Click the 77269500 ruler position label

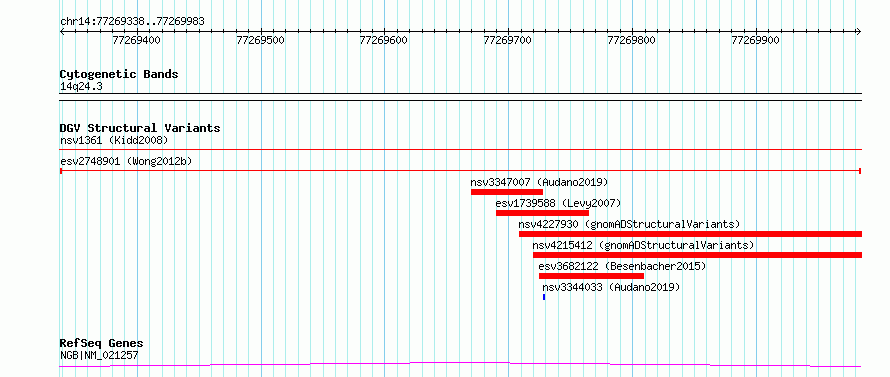coord(260,40)
